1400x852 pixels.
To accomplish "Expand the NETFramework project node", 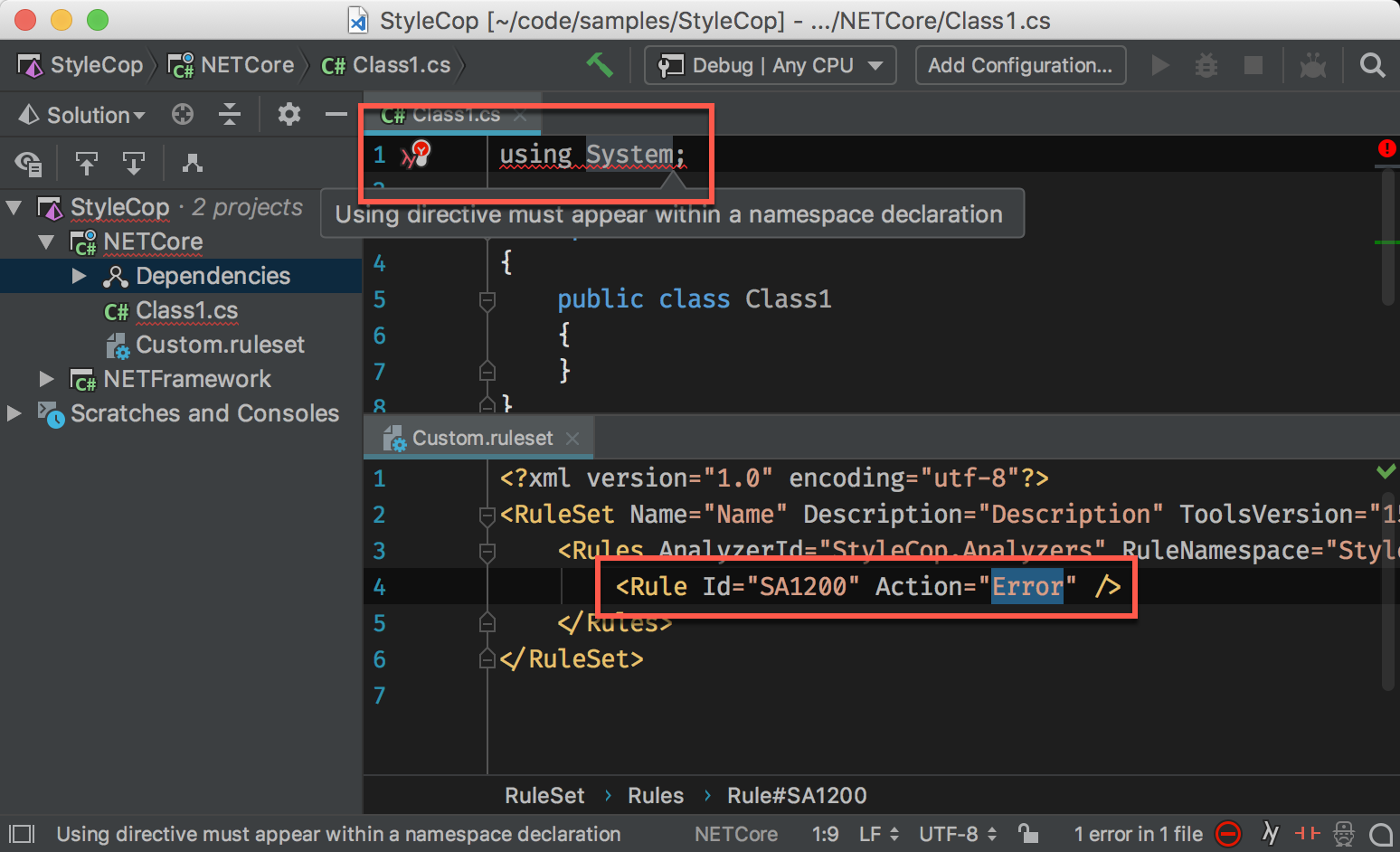I will point(46,379).
